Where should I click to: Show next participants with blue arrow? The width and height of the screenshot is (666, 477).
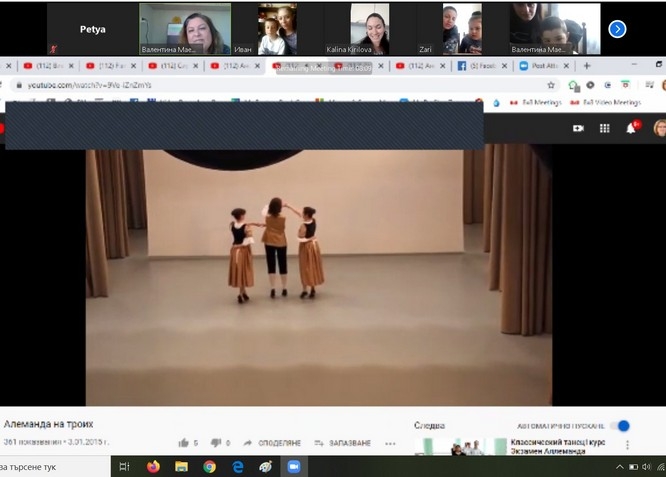pyautogui.click(x=617, y=29)
